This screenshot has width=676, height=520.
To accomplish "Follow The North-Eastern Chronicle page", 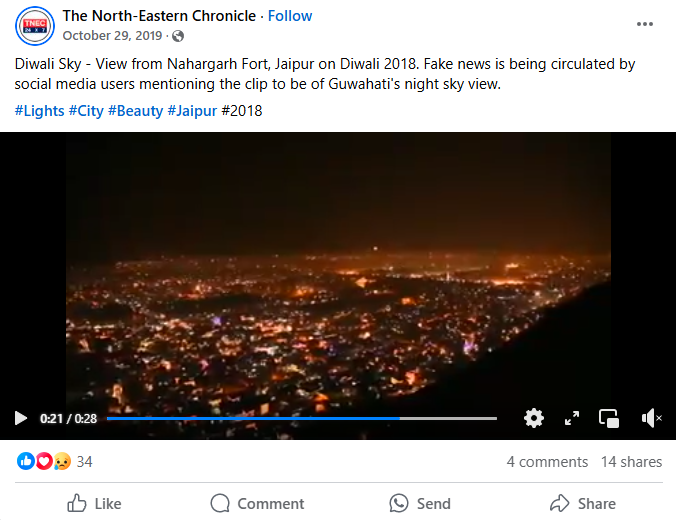I will tap(290, 16).
